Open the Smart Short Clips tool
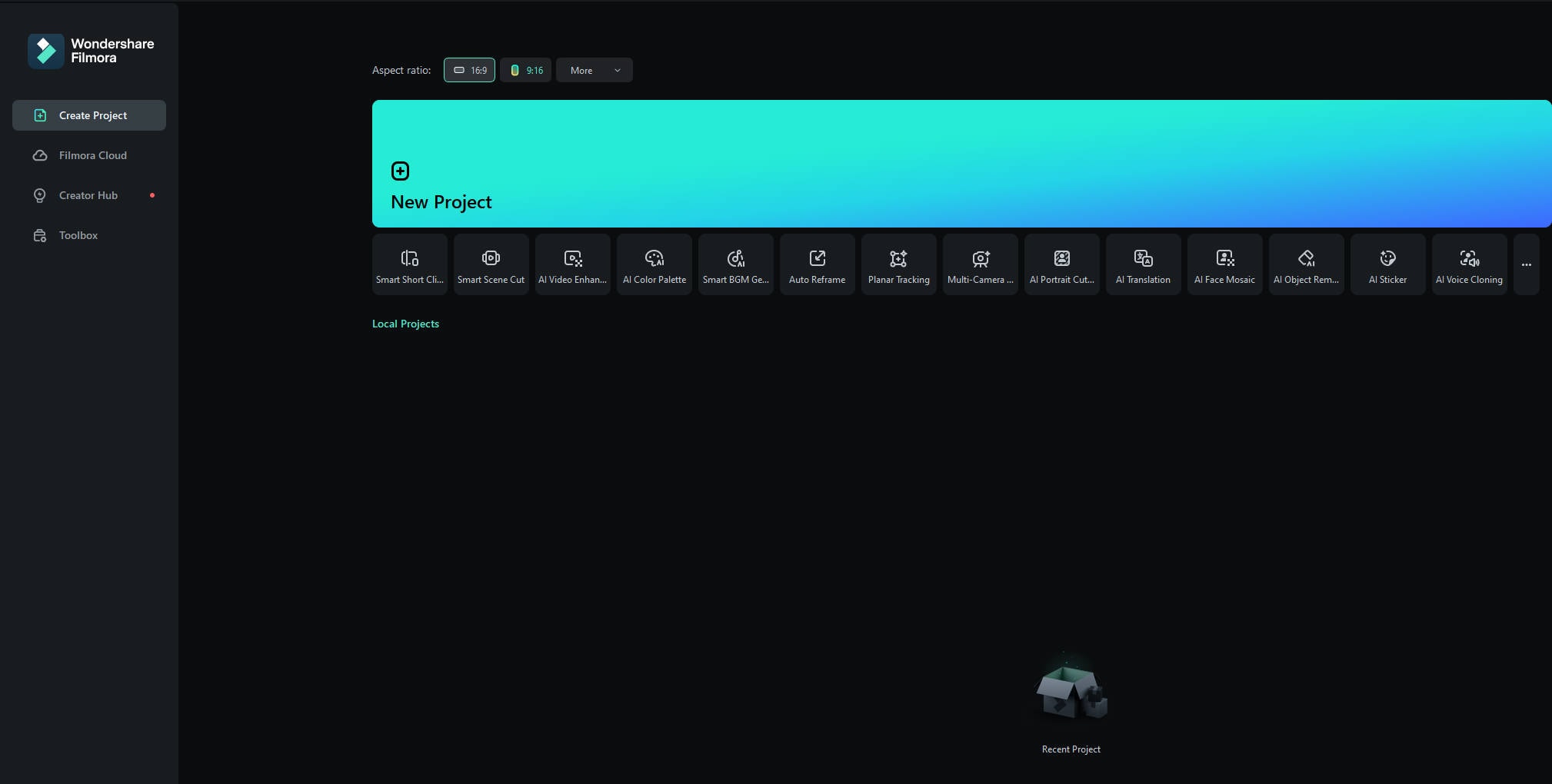1552x784 pixels. click(410, 264)
